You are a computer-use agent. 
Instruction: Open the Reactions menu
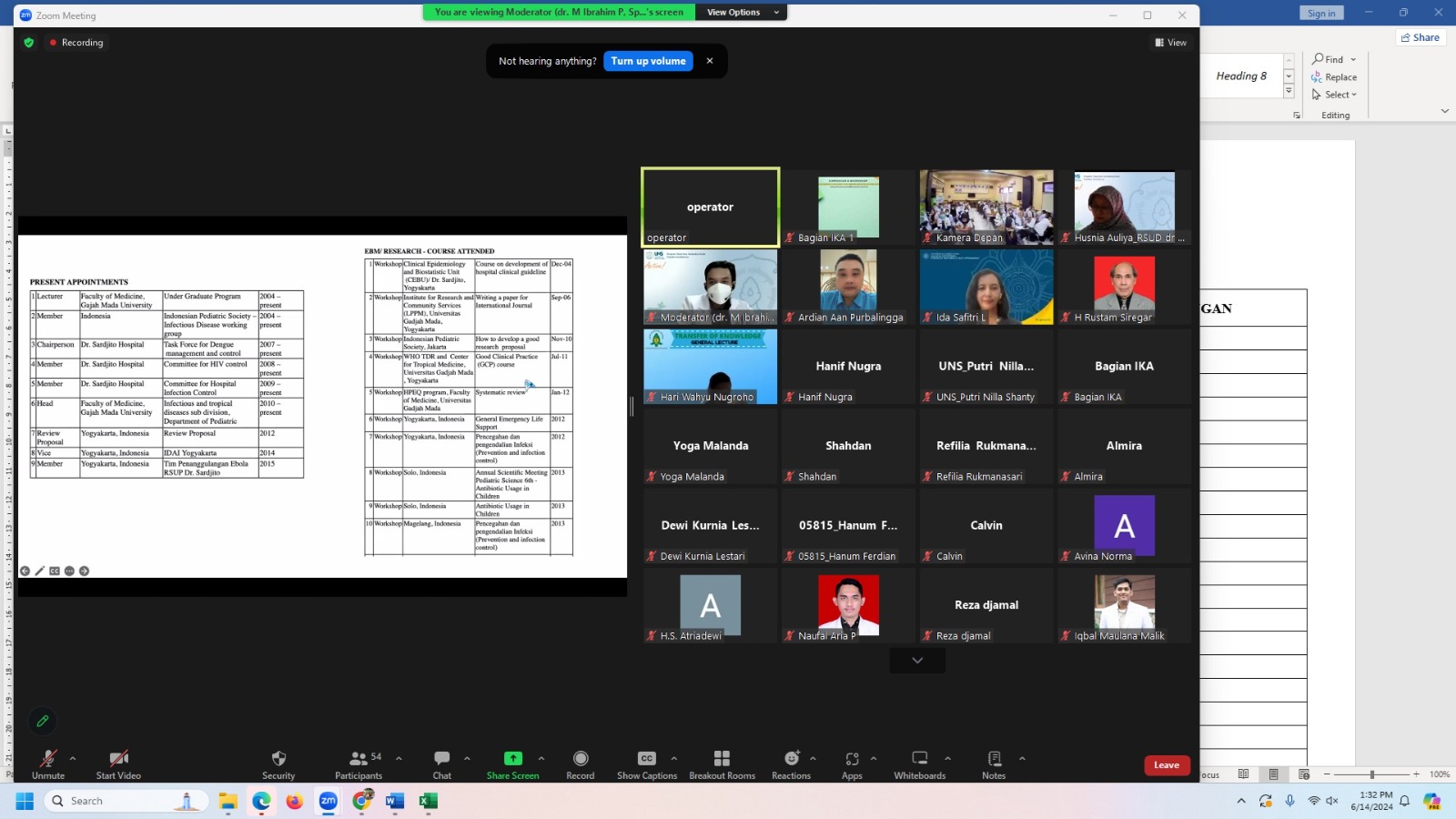[x=792, y=763]
